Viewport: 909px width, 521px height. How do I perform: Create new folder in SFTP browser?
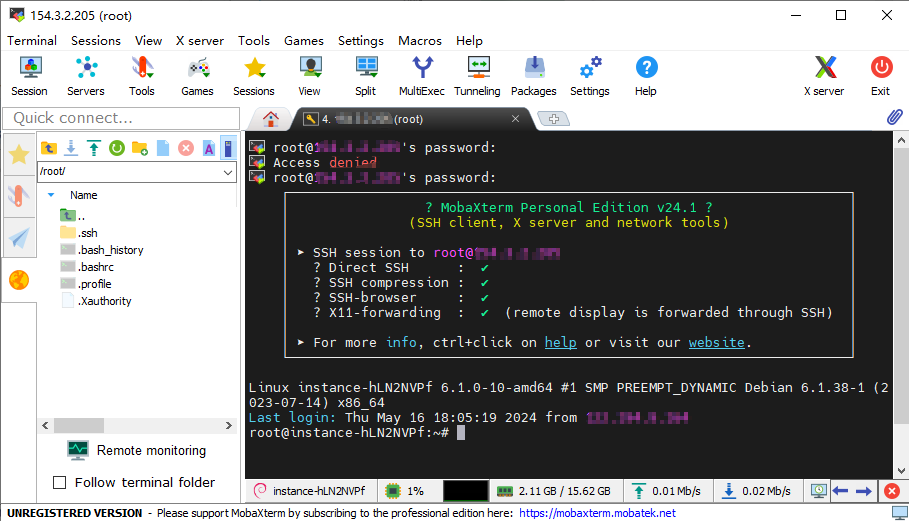[x=140, y=148]
